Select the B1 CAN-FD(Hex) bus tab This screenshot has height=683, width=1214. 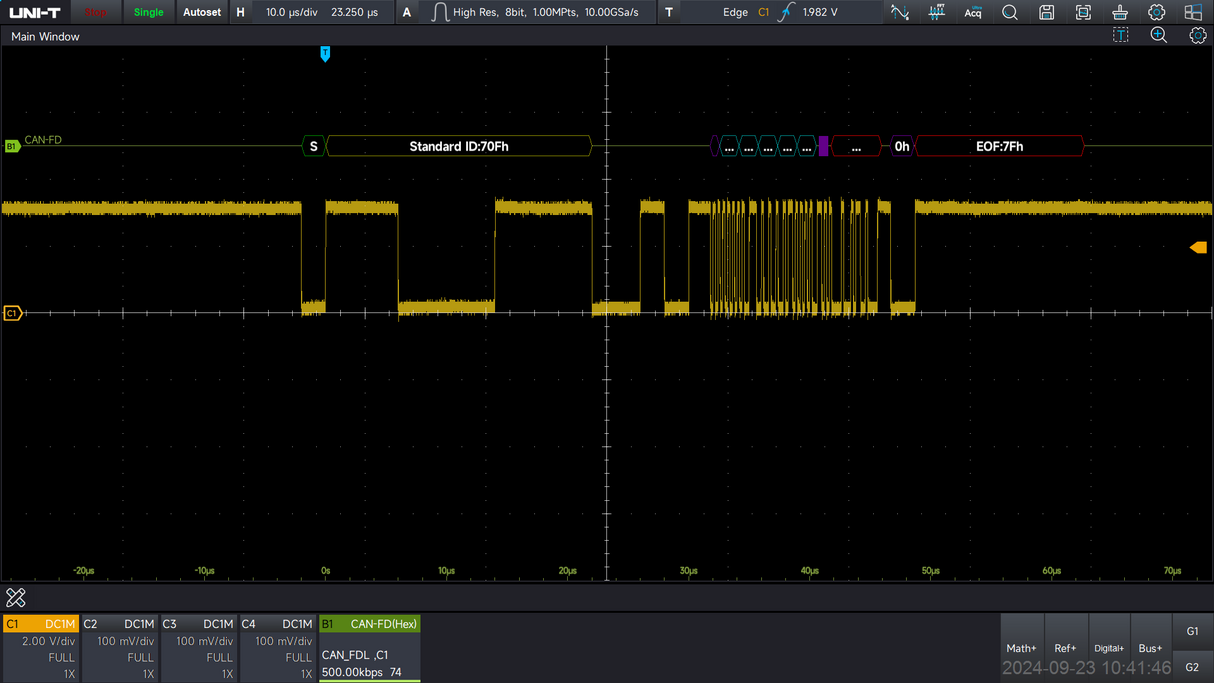369,624
